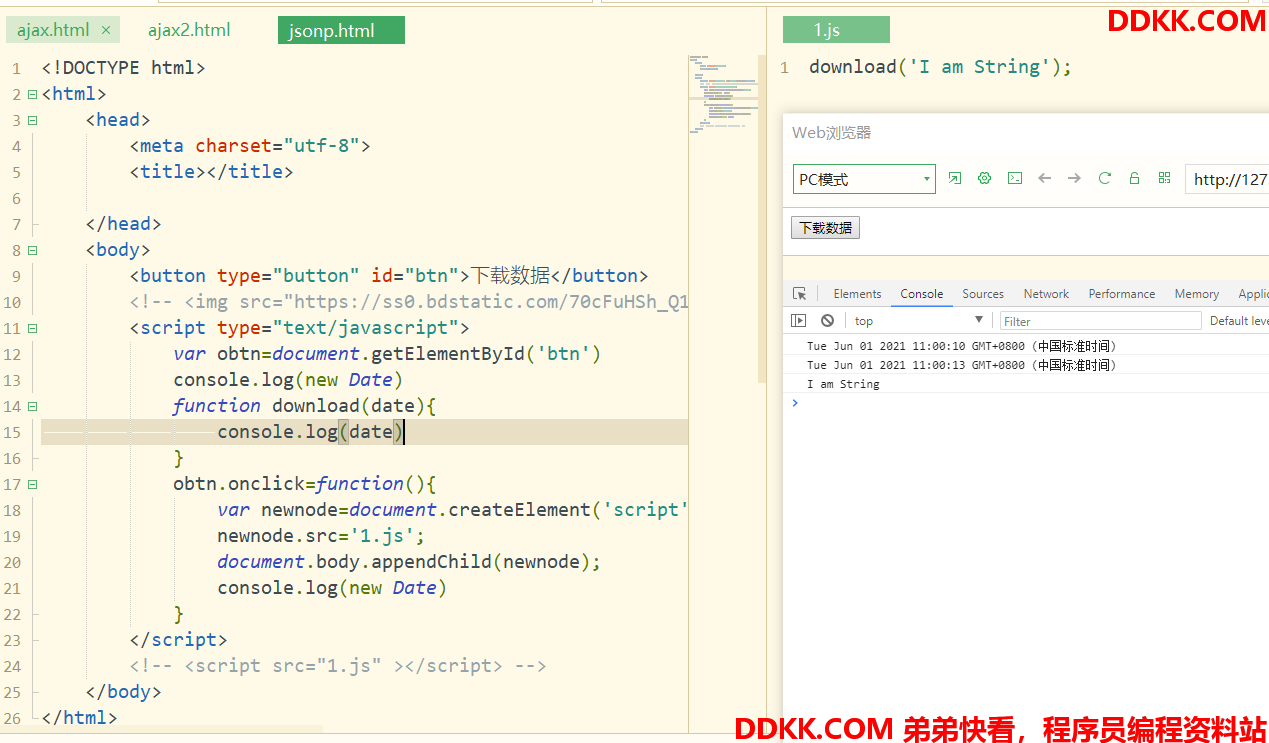
Task: Toggle the developer console panel icon
Action: tap(1015, 178)
